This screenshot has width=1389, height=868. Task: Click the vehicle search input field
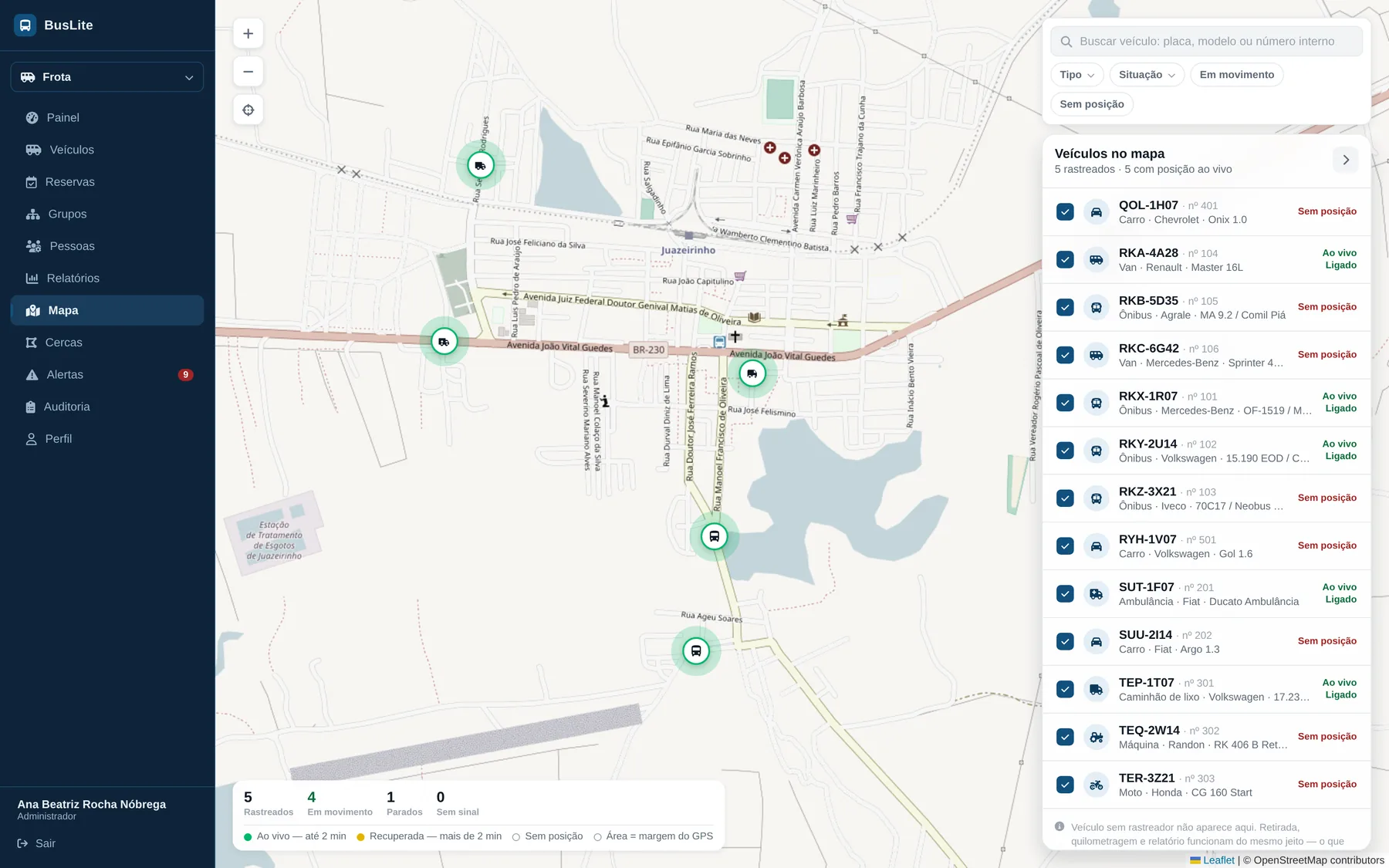(x=1206, y=42)
